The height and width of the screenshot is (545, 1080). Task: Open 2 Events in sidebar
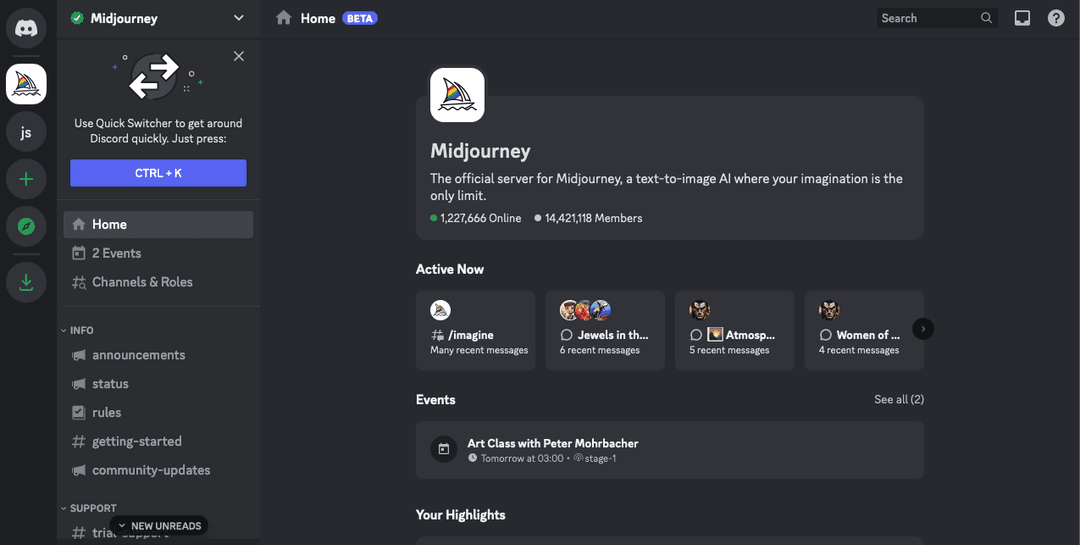(x=116, y=253)
